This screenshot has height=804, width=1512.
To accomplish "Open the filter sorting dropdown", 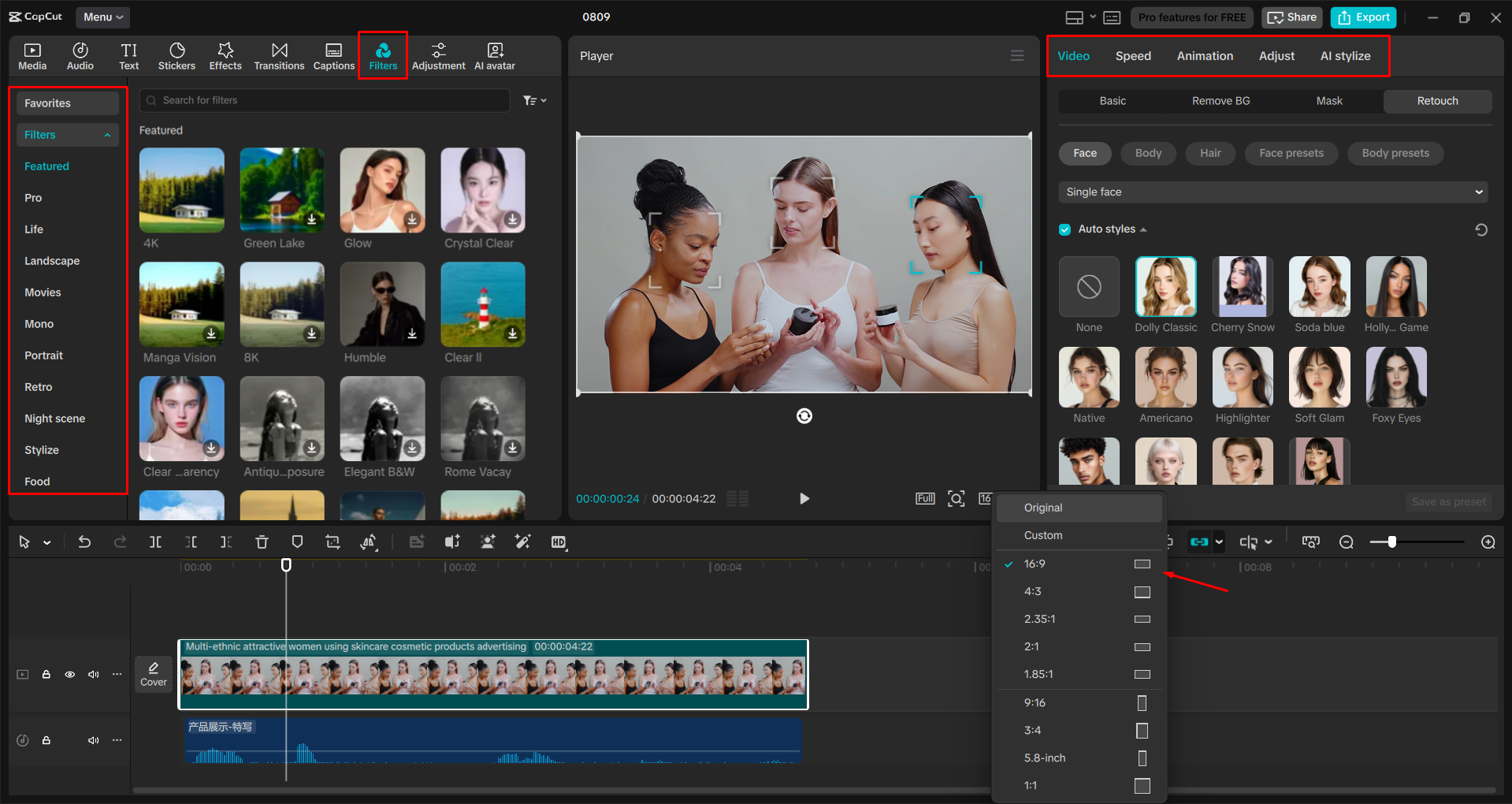I will click(x=534, y=100).
